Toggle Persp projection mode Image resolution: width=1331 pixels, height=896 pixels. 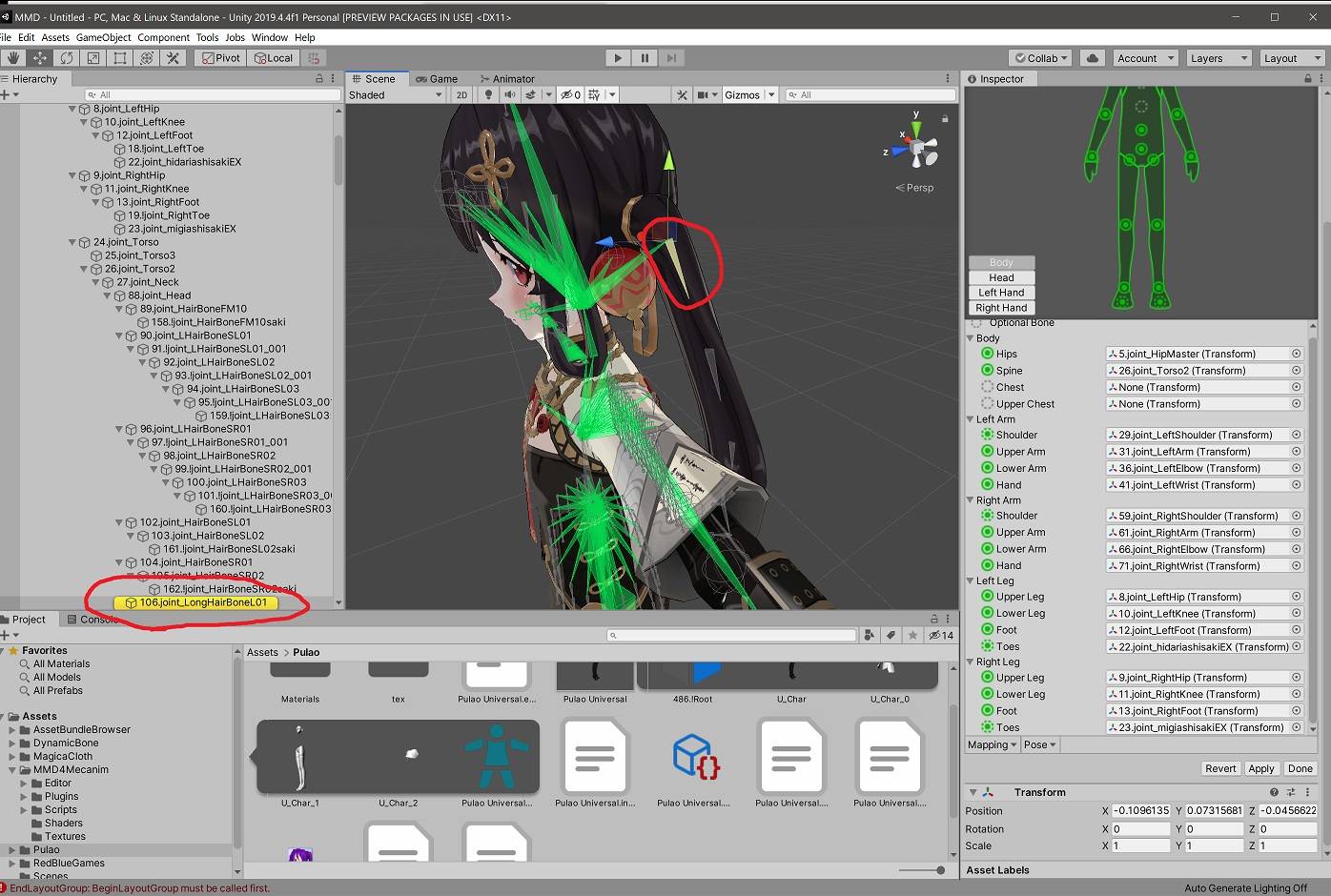[915, 188]
